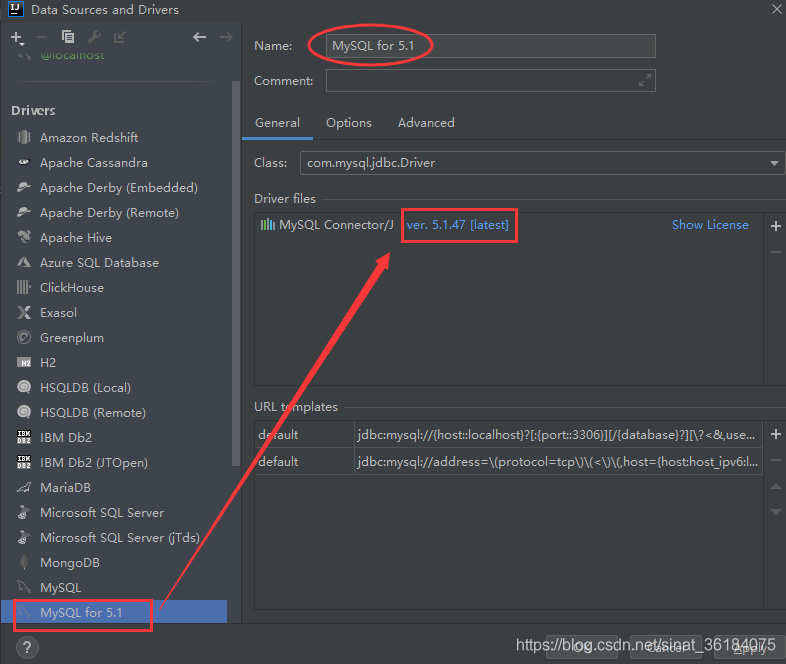
Task: Click the H2 driver icon
Action: click(x=24, y=362)
